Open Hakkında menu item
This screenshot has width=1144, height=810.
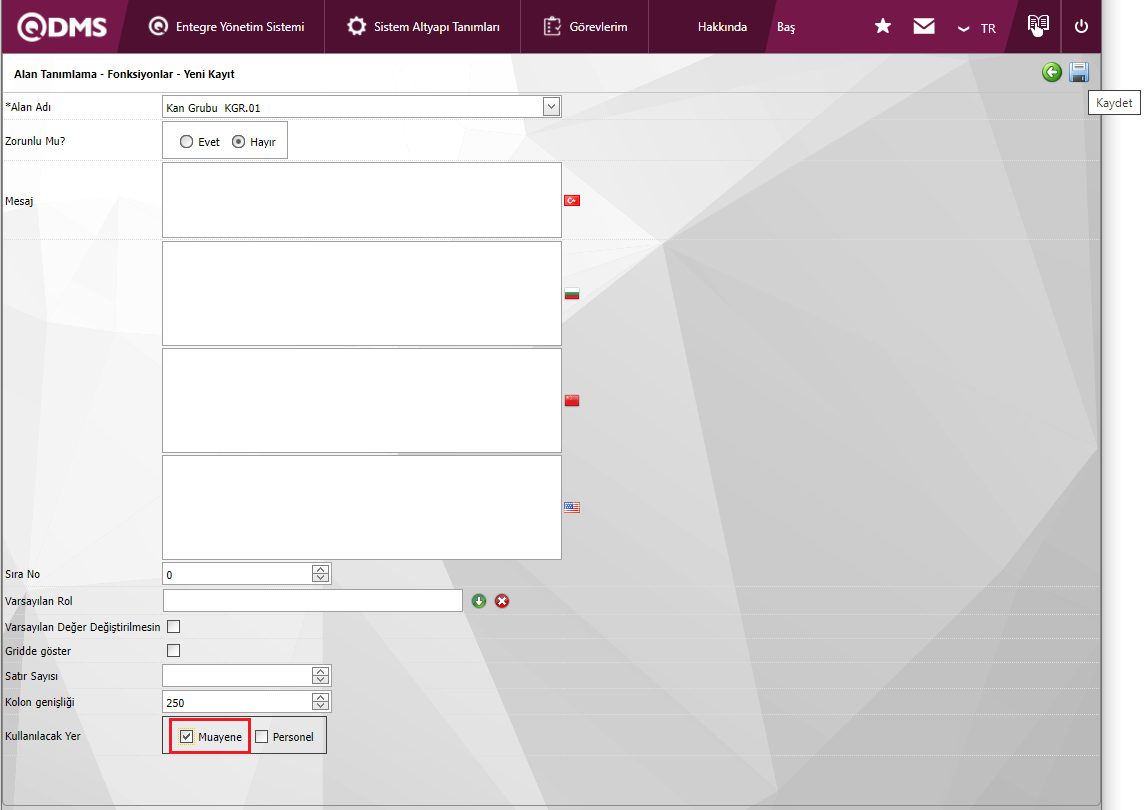[x=722, y=27]
